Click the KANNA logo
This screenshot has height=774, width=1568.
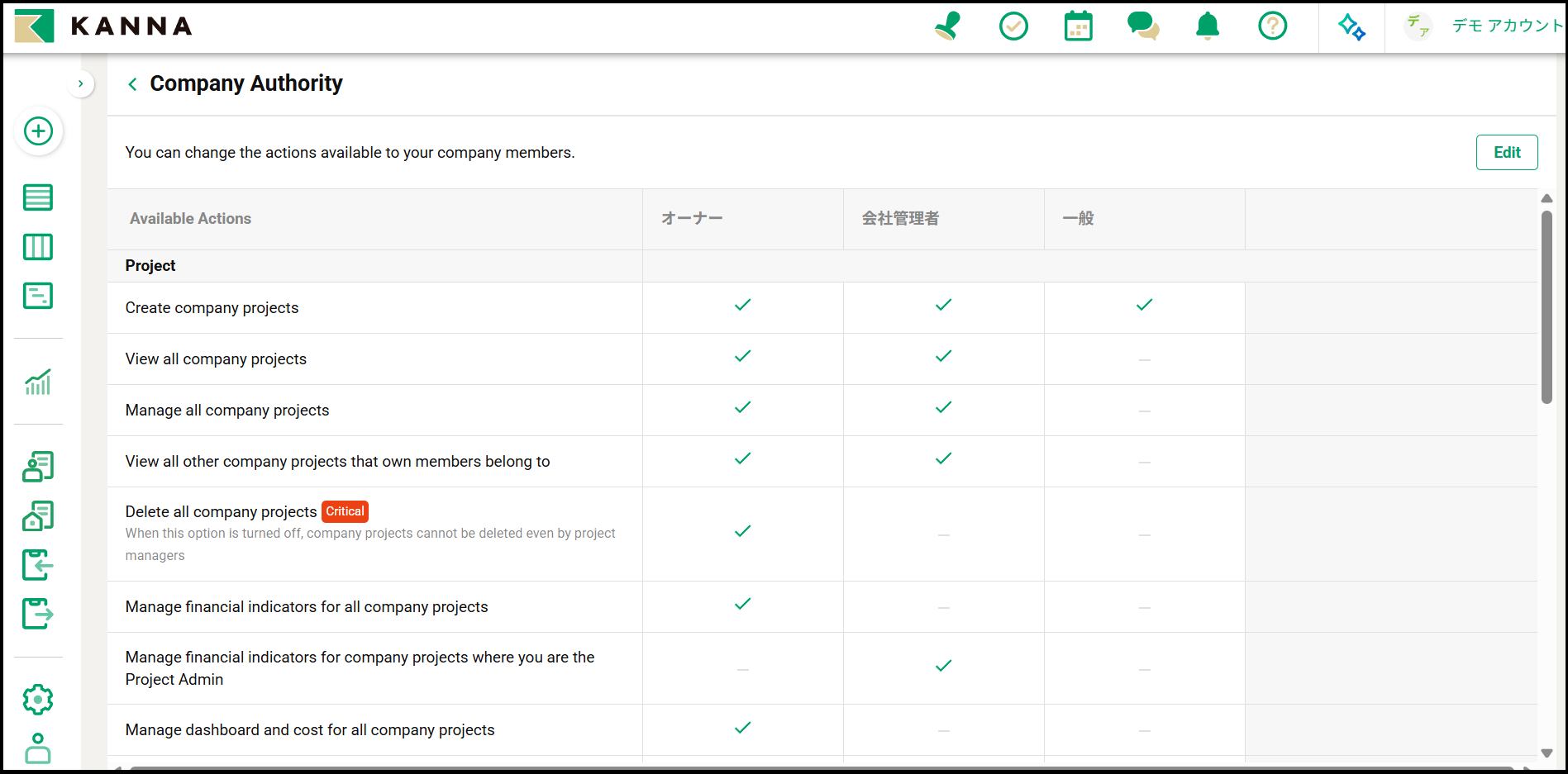[x=104, y=26]
